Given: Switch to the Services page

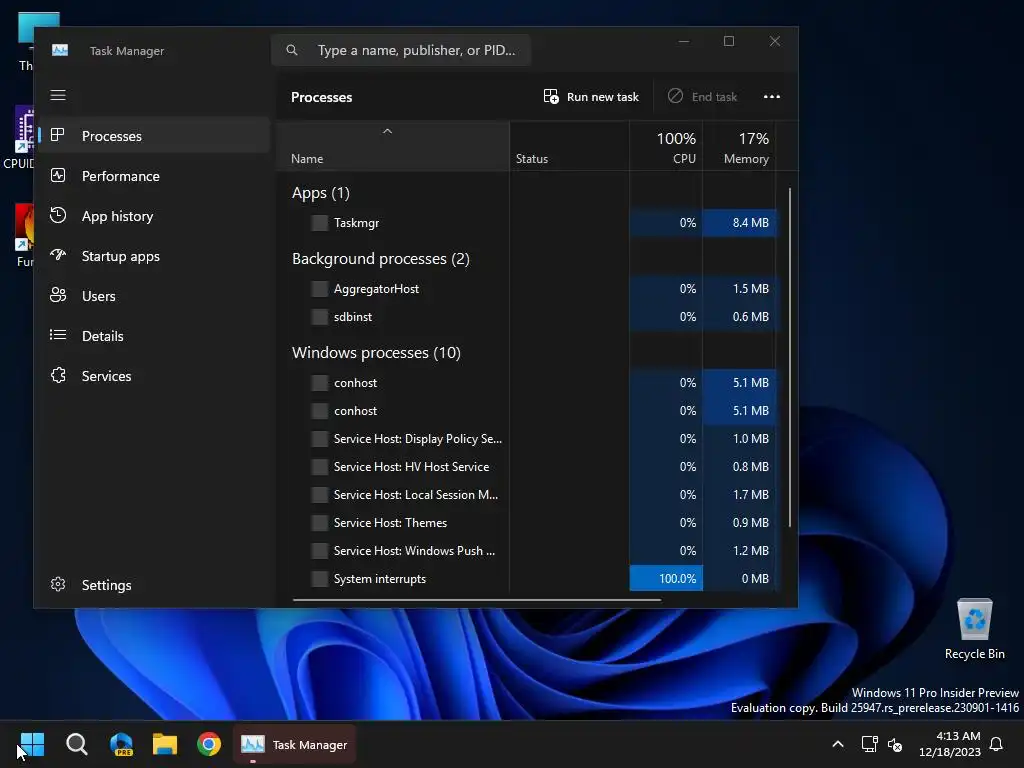Looking at the screenshot, I should coord(155,376).
